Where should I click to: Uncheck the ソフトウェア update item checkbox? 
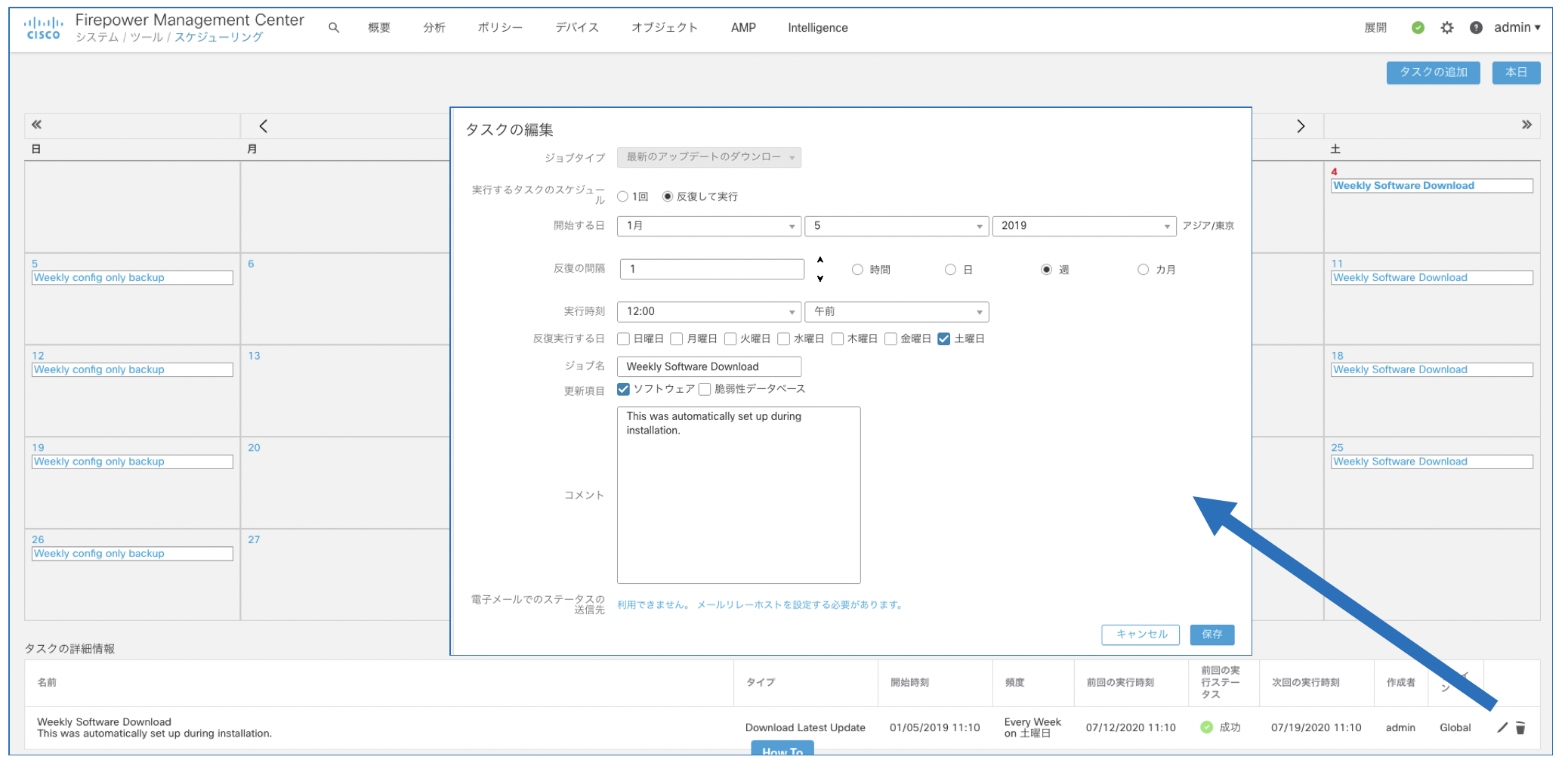[x=623, y=389]
